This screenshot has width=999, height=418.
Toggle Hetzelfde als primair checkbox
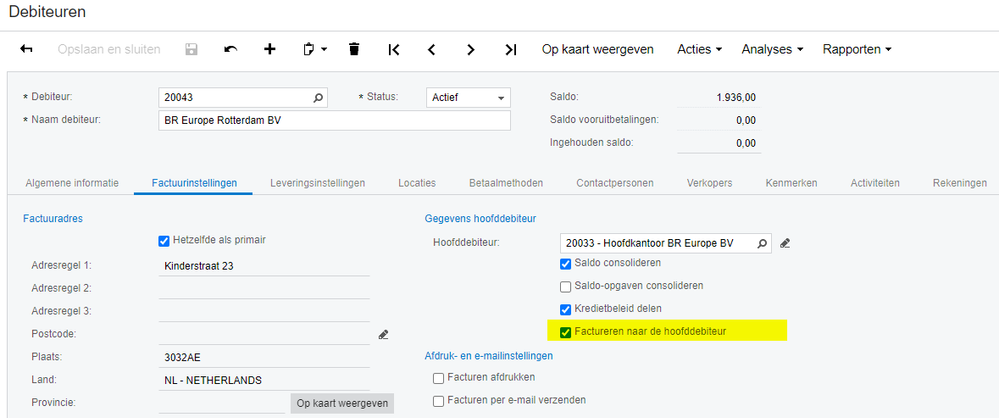click(164, 241)
